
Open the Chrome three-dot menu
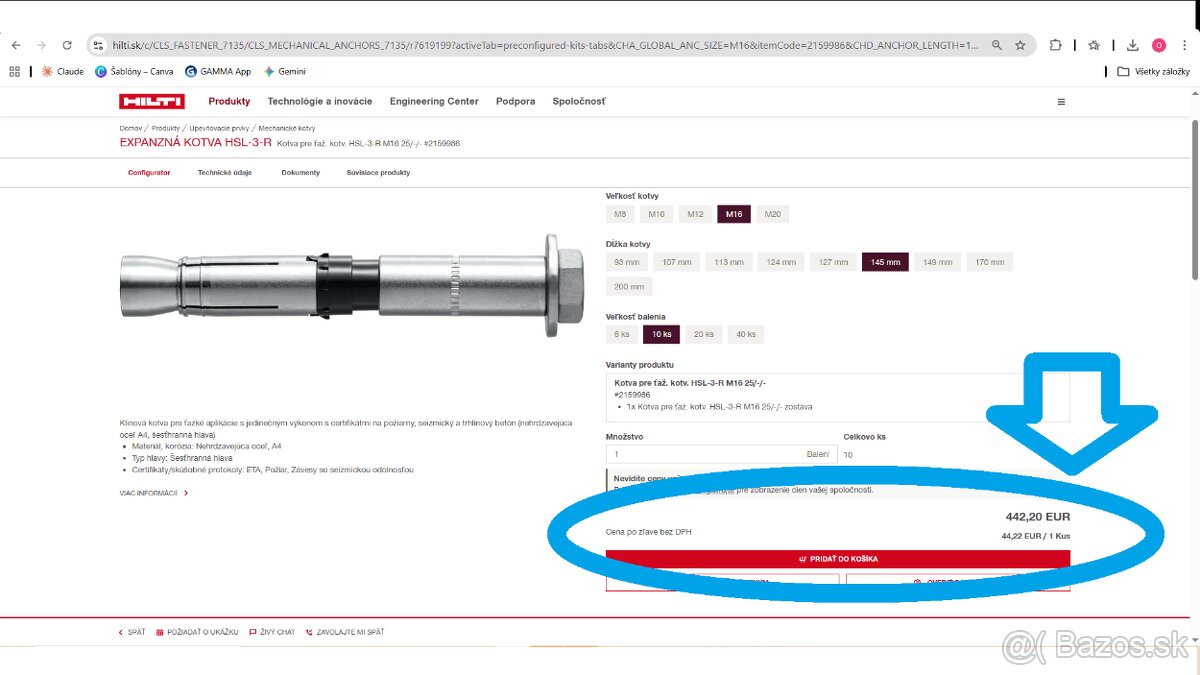click(x=1186, y=45)
